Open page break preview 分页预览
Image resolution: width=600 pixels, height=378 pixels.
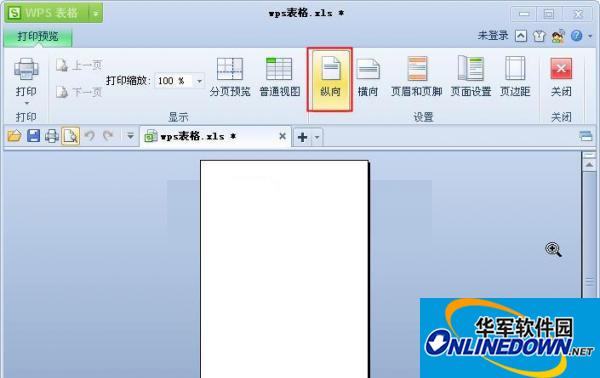(x=230, y=77)
